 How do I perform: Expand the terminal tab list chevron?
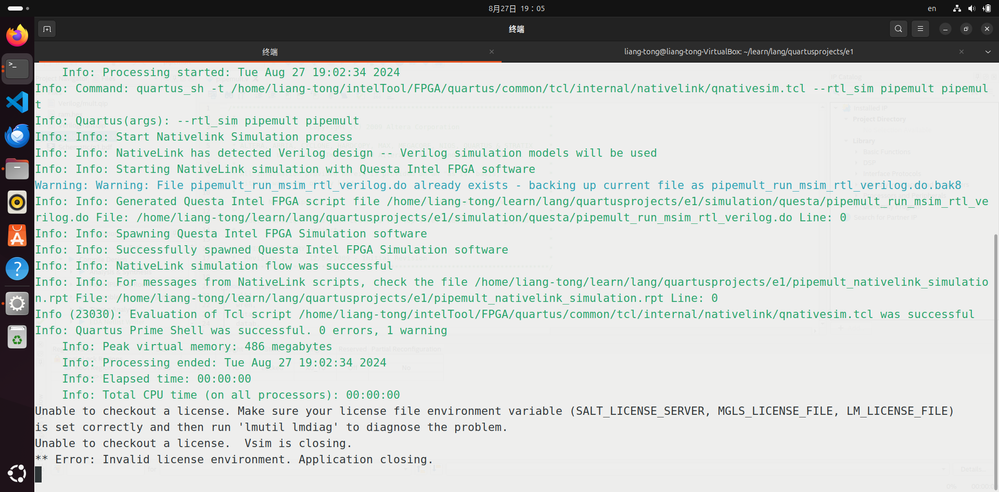point(987,51)
